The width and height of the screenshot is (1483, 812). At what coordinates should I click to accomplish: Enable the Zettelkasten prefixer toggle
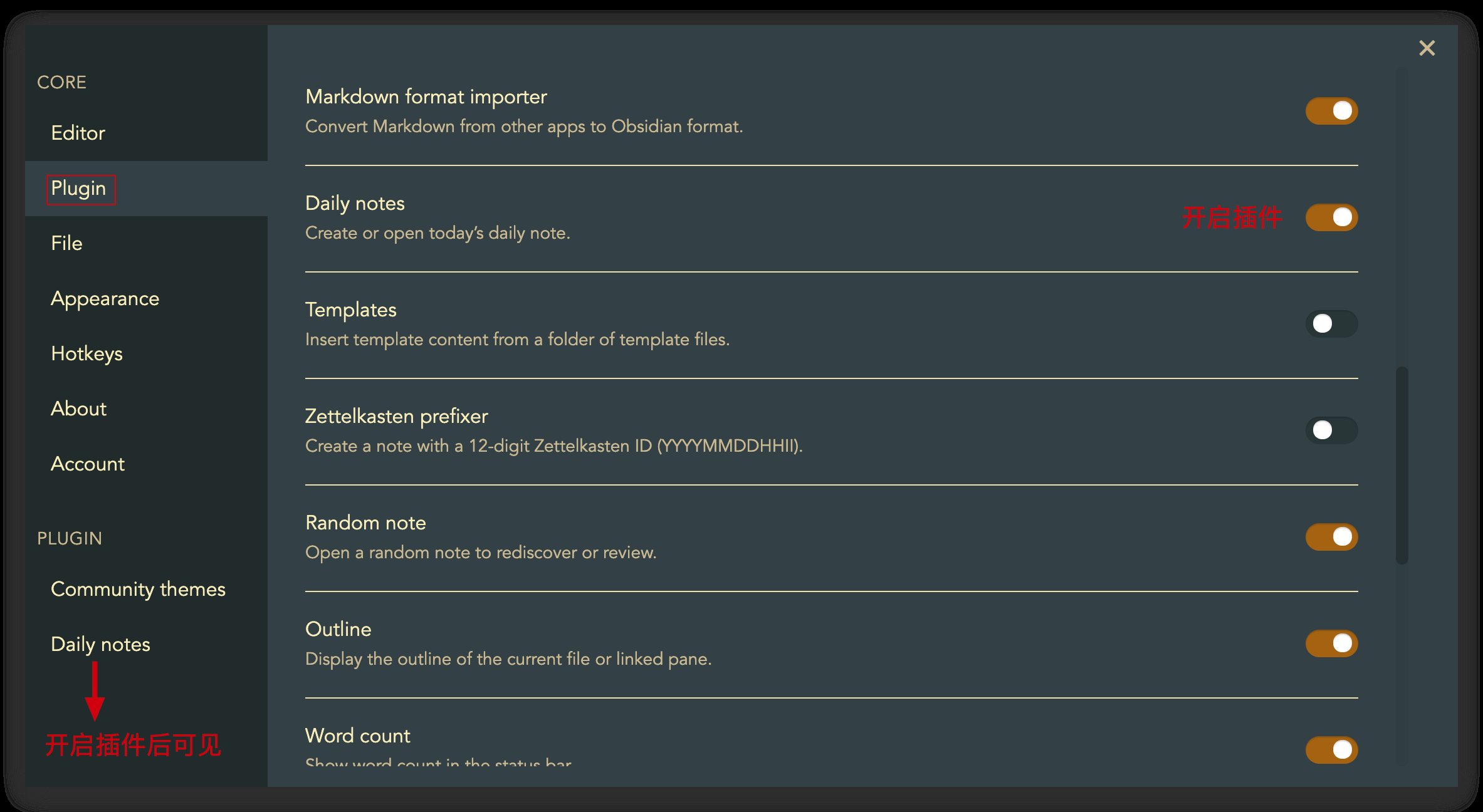1331,430
